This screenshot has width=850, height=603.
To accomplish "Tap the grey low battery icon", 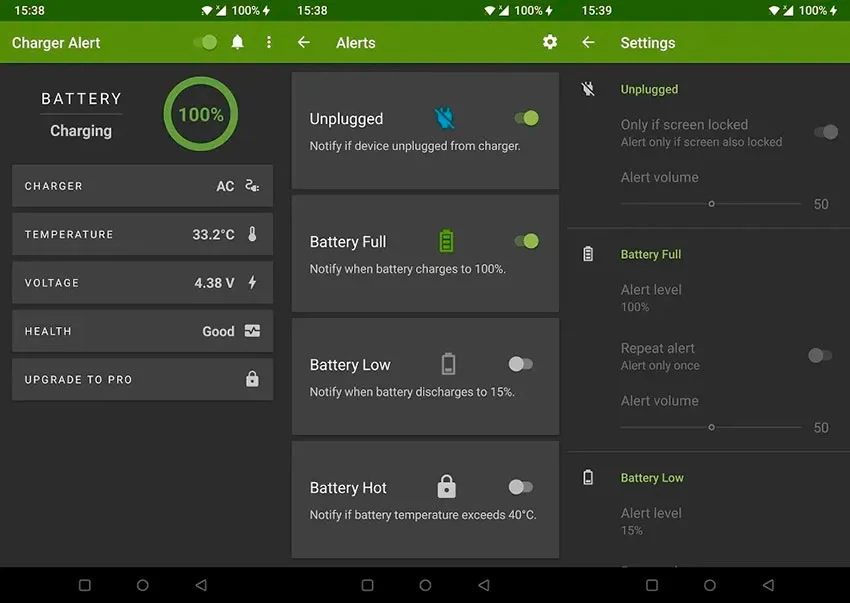I will (x=448, y=364).
